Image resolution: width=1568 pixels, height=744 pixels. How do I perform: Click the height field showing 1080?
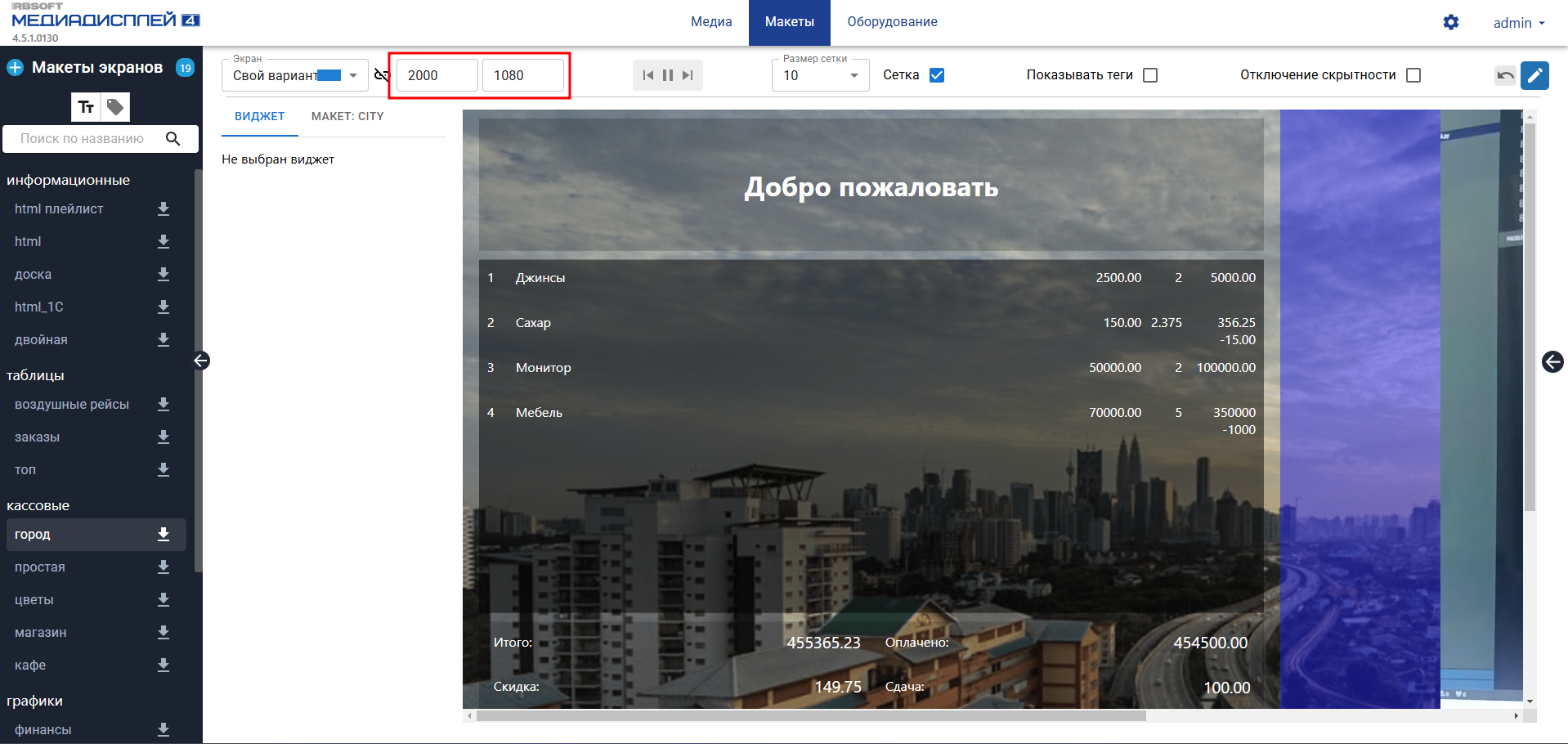523,75
